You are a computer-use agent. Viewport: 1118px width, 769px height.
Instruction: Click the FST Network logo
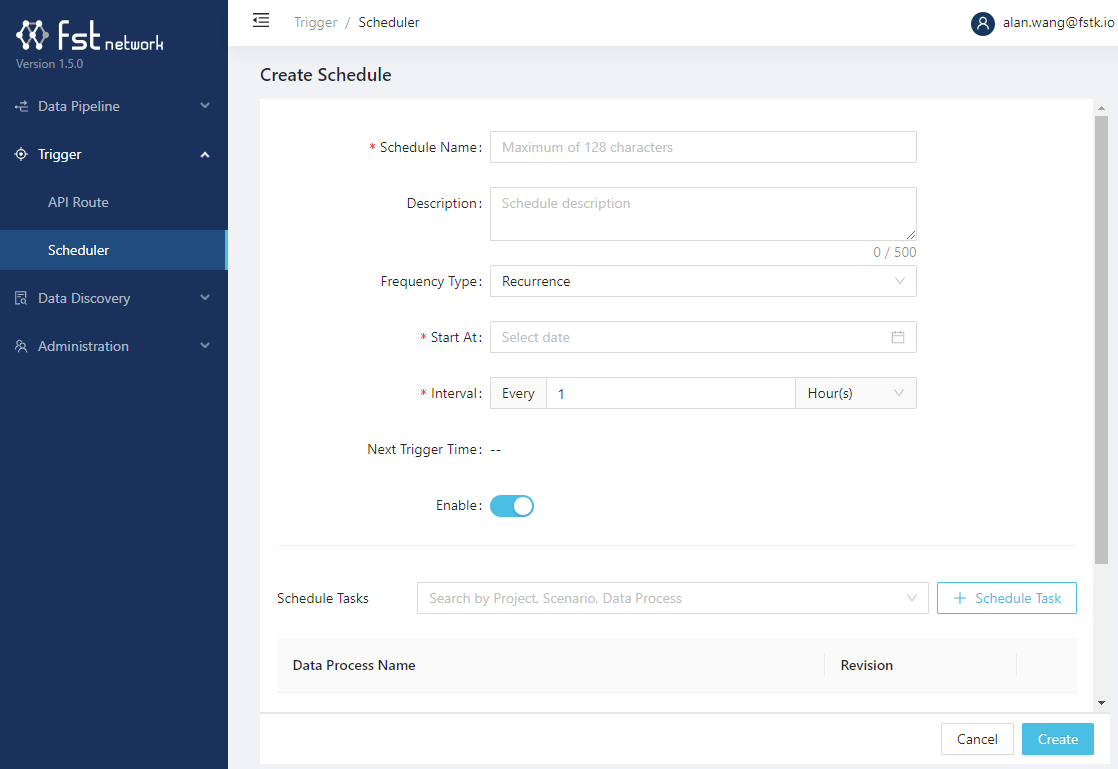(89, 37)
